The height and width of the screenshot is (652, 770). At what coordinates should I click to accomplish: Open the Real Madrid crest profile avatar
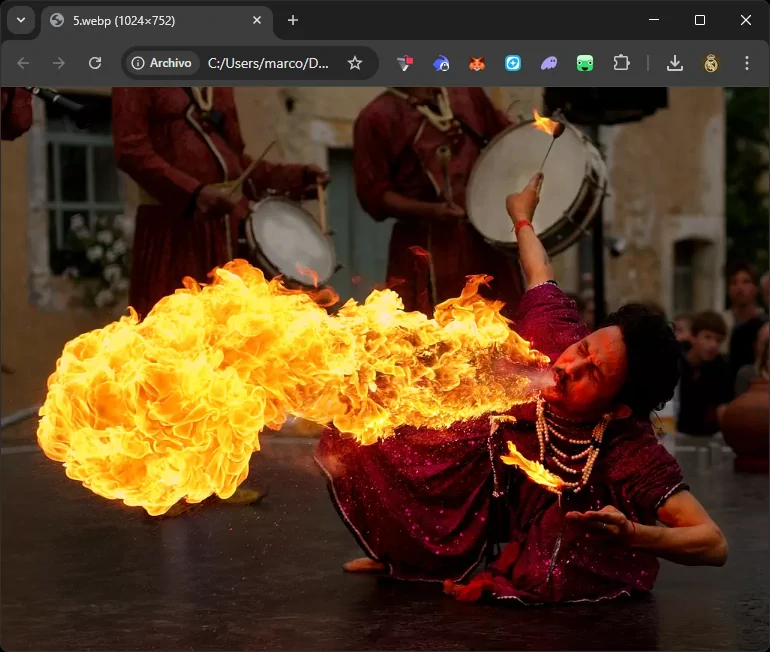pyautogui.click(x=711, y=63)
